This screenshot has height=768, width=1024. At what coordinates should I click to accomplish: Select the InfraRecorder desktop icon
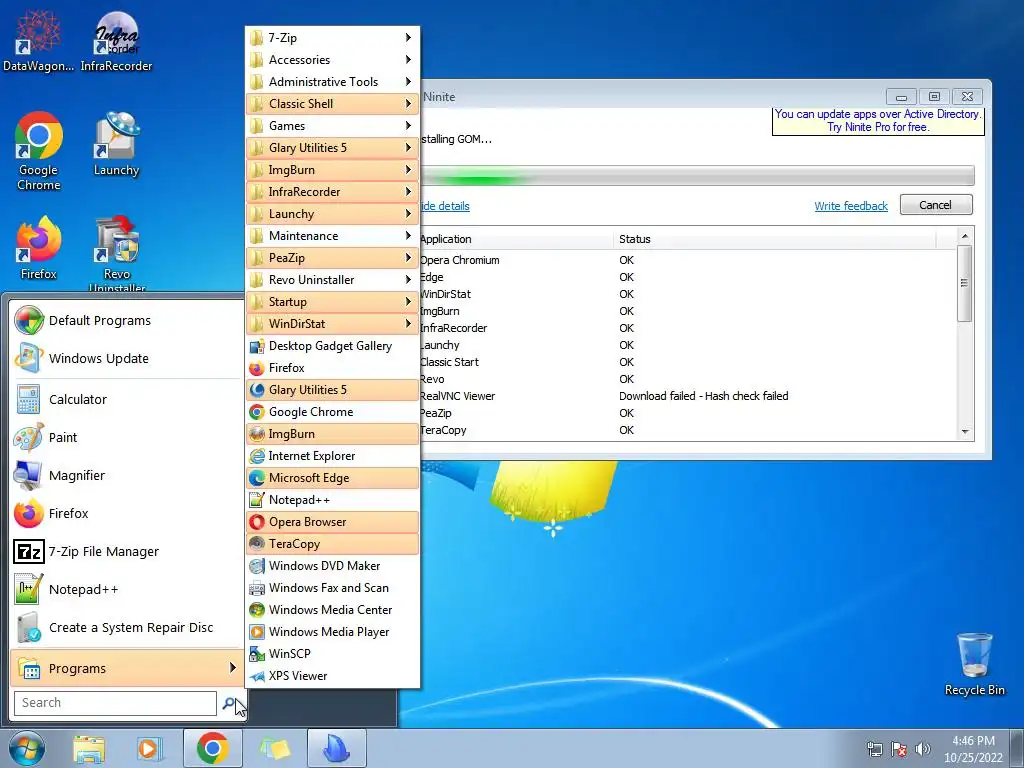point(116,40)
